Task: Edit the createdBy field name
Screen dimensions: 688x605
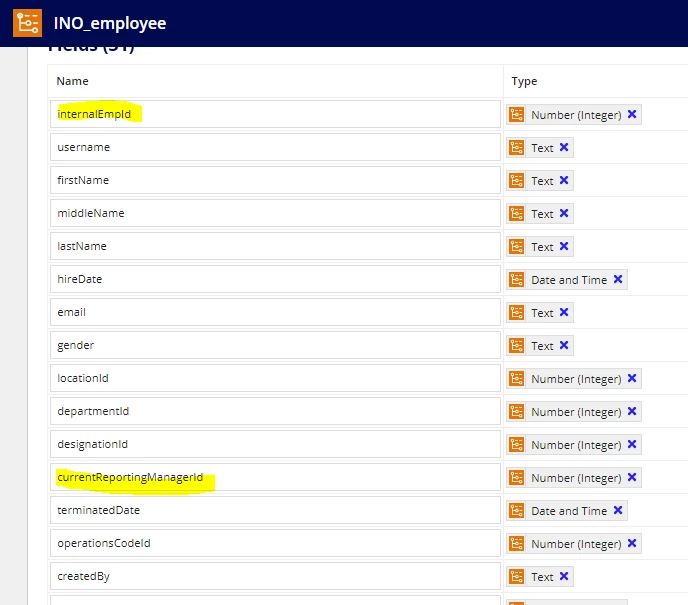Action: 275,576
